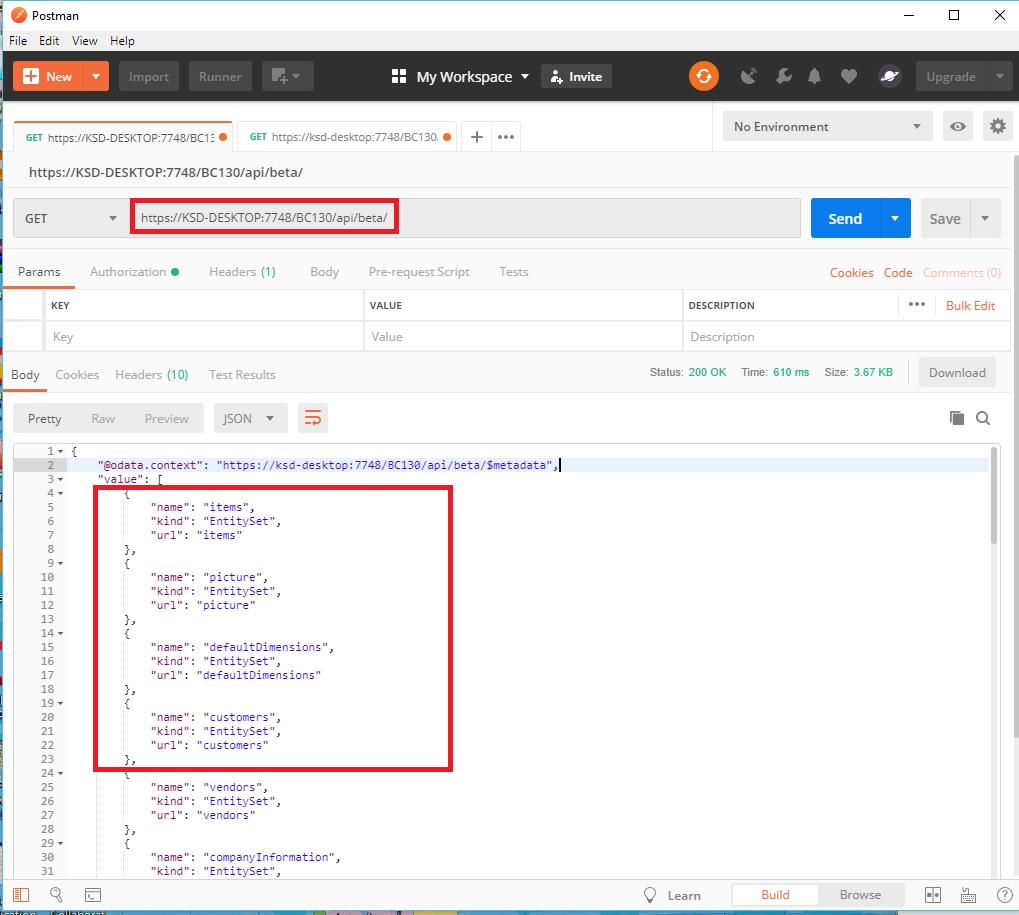Open the JSON format dropdown

coord(250,419)
